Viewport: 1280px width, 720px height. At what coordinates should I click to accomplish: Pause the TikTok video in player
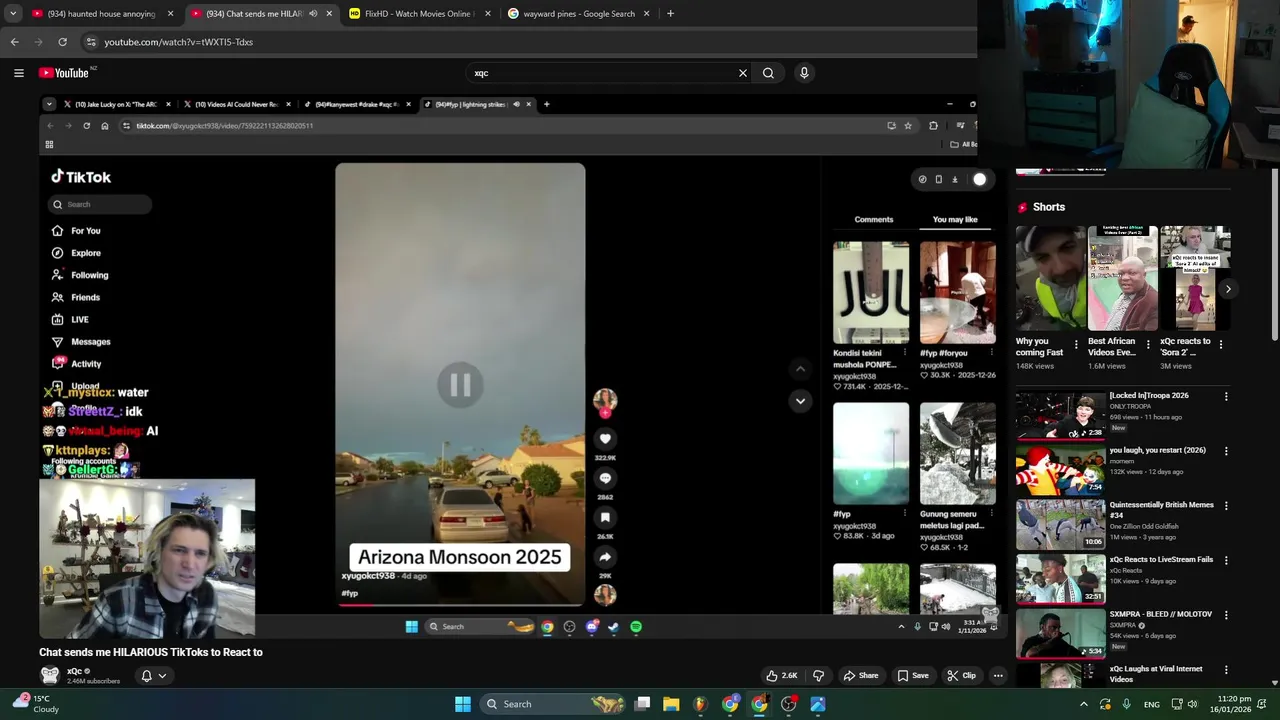click(460, 385)
